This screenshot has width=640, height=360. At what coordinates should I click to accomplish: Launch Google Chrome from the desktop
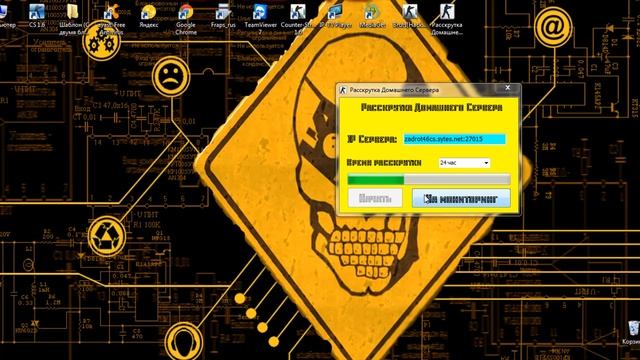click(x=186, y=18)
